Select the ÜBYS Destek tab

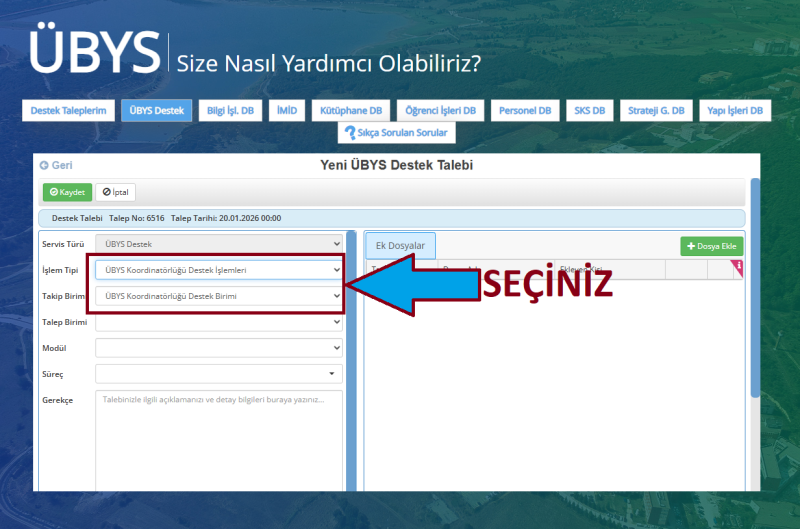tap(156, 111)
